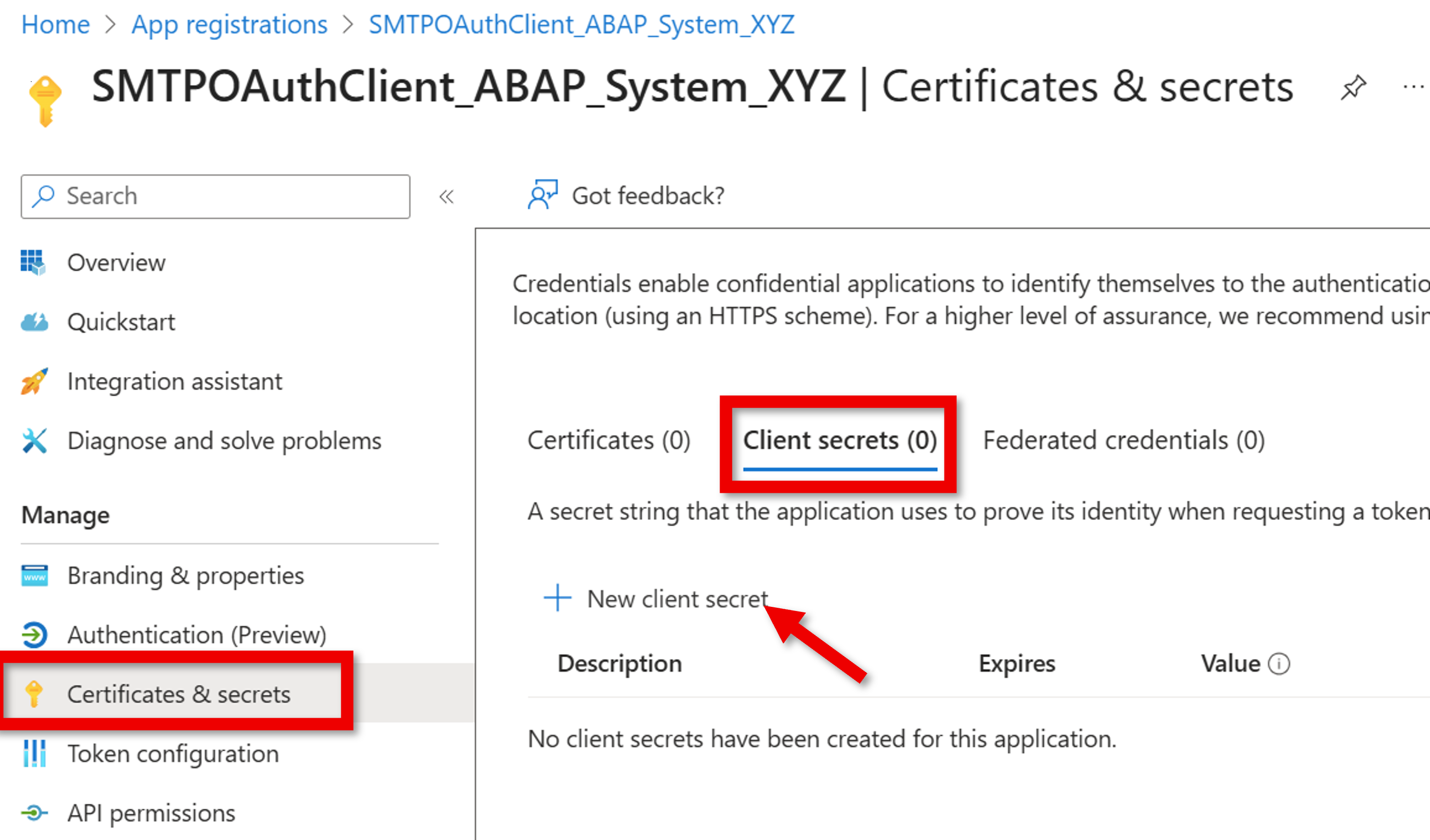Click the Branding www icon

coord(35,576)
